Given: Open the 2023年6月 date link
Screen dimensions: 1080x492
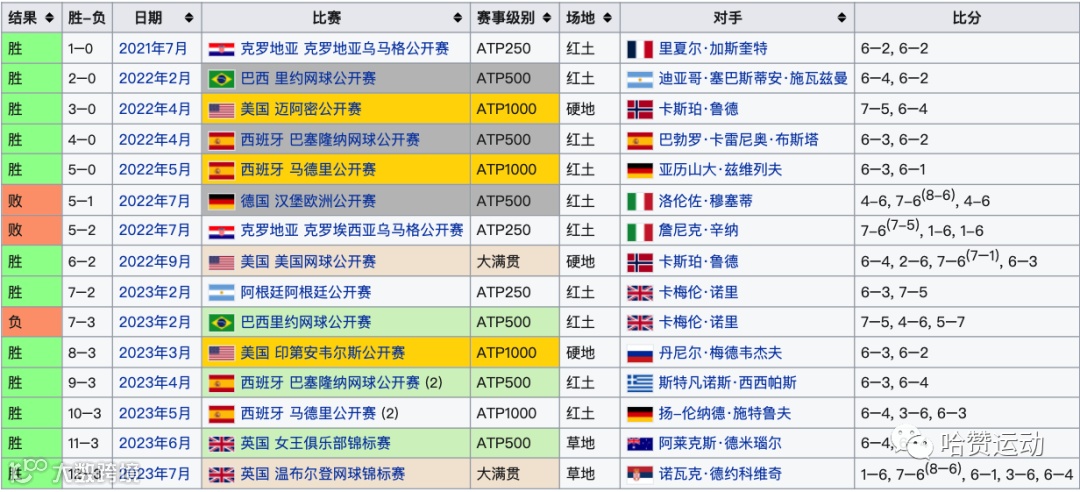Looking at the screenshot, I should [x=155, y=443].
